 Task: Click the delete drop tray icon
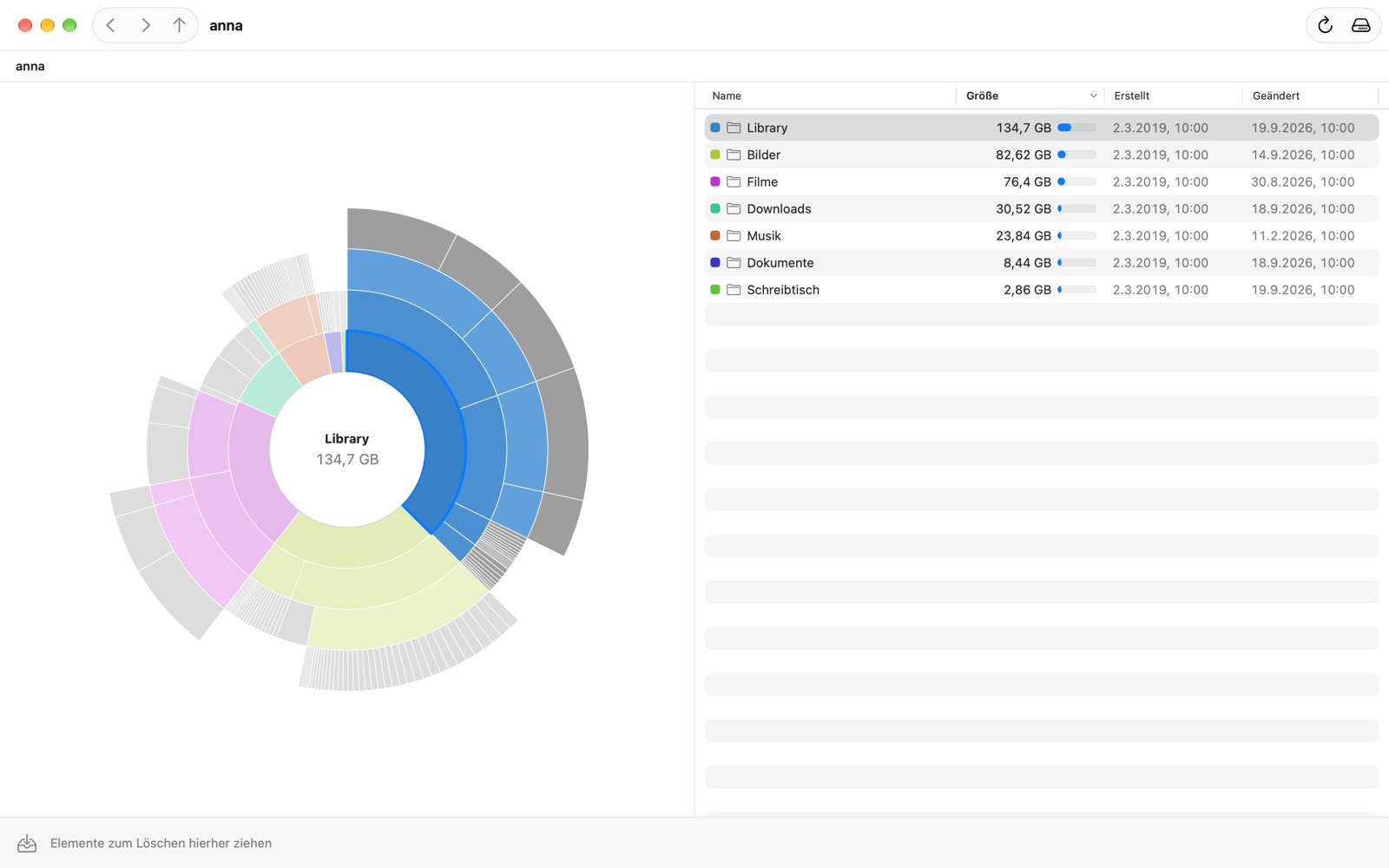27,843
